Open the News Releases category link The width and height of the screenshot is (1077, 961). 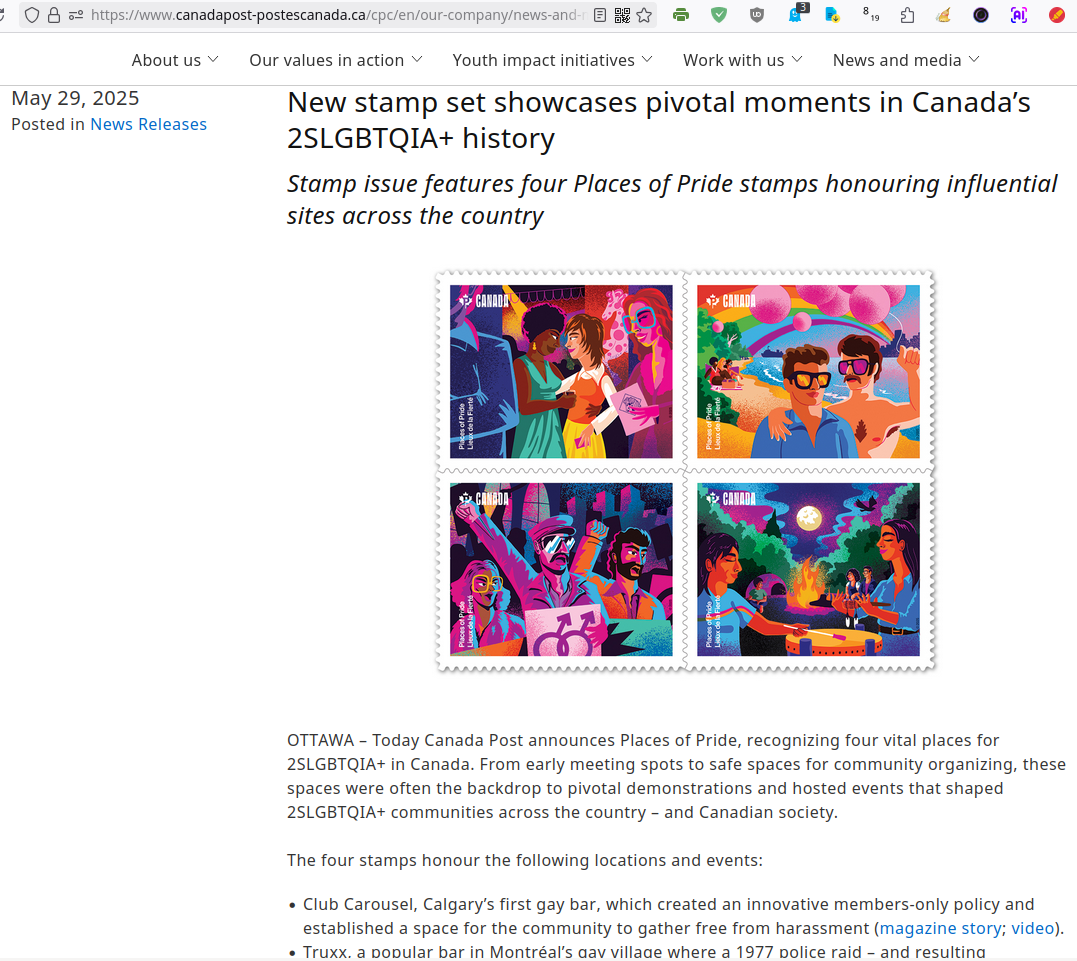pos(148,124)
